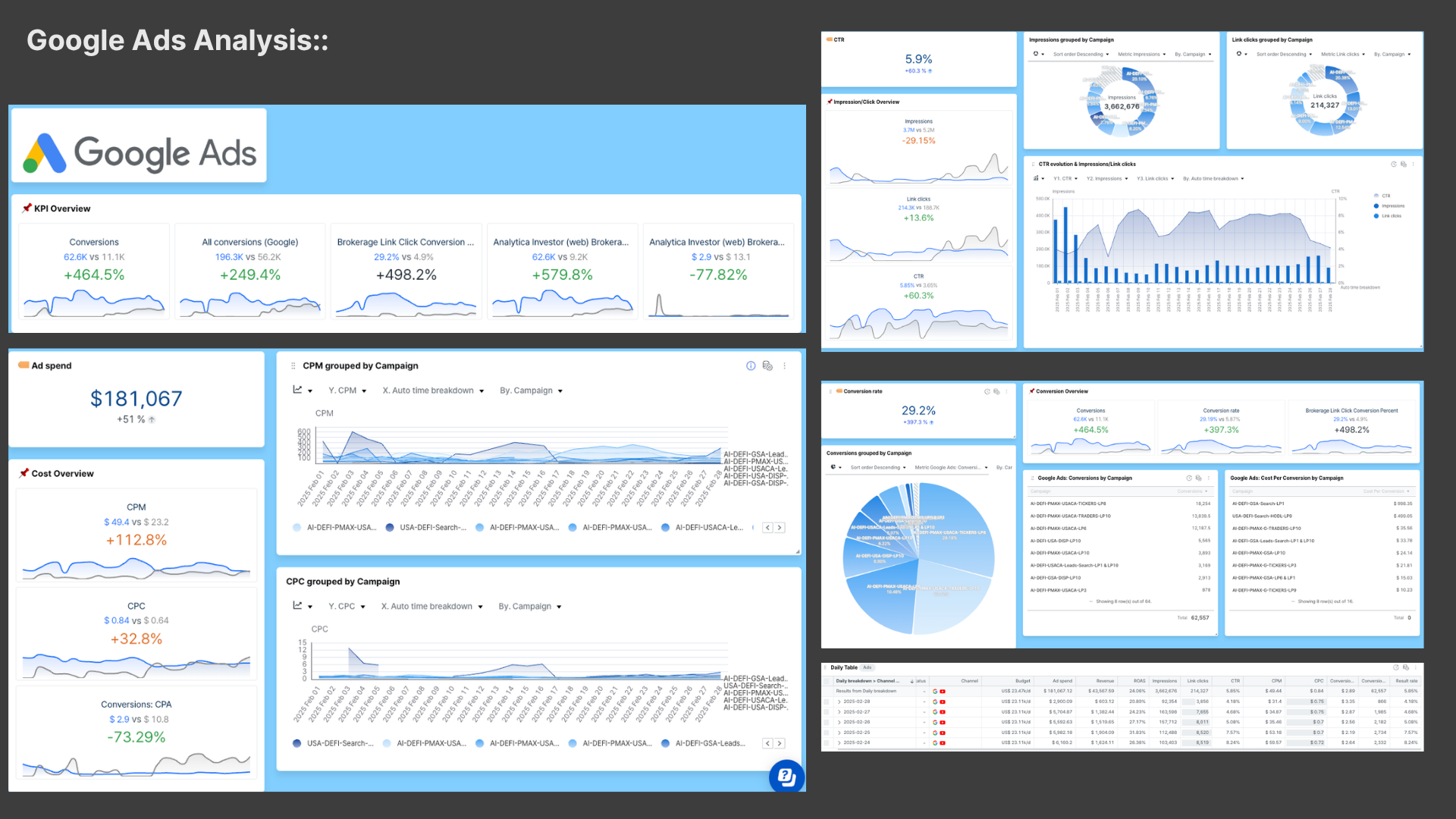Image resolution: width=1456 pixels, height=819 pixels.
Task: Click the AI-DEFI-USACA-Le legend color dot
Action: [x=665, y=528]
